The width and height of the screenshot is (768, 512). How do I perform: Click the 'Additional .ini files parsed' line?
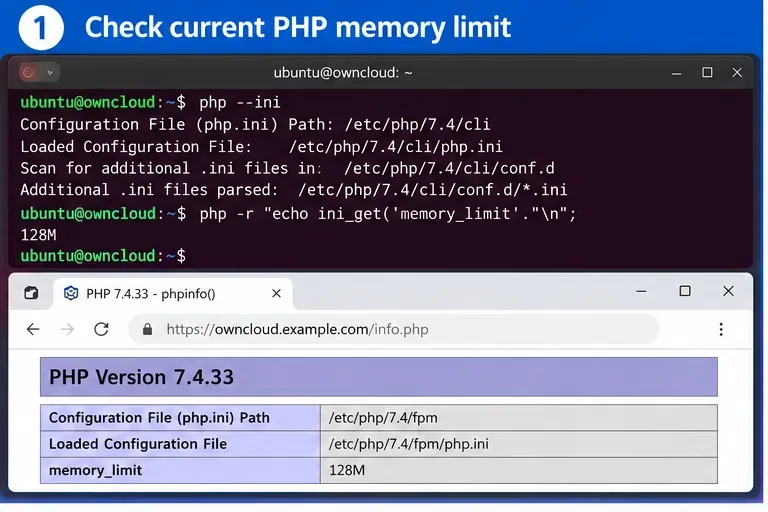(294, 190)
